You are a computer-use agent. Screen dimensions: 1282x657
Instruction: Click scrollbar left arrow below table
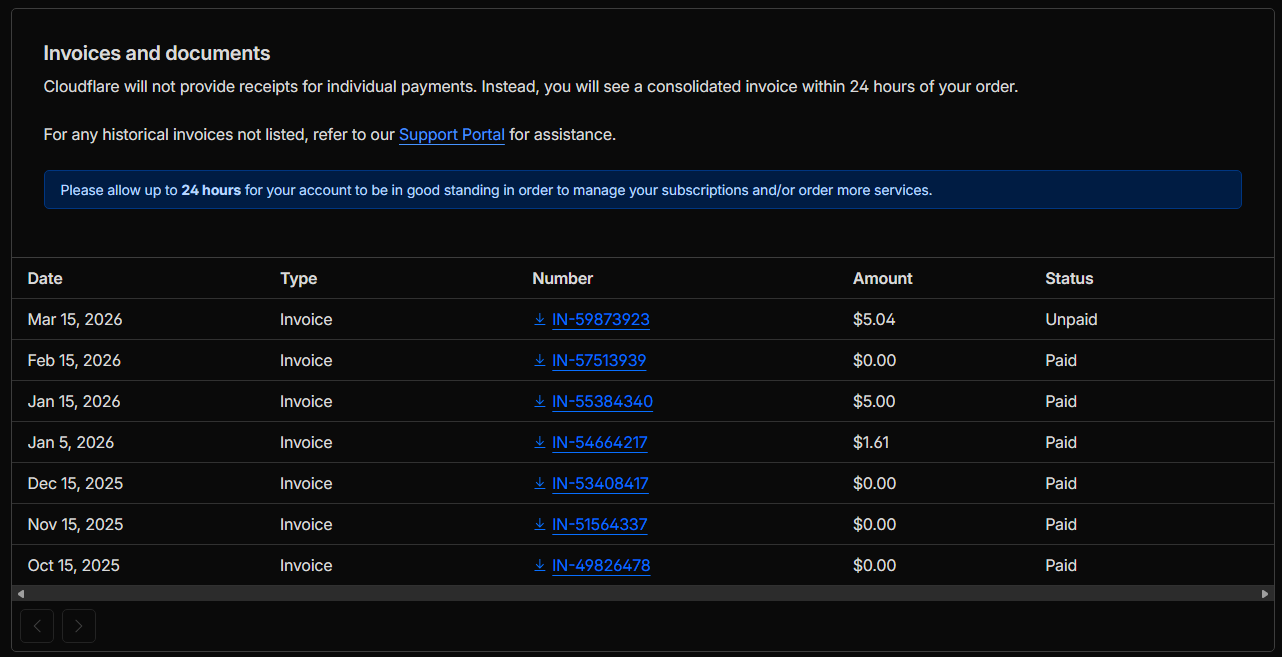click(x=21, y=594)
